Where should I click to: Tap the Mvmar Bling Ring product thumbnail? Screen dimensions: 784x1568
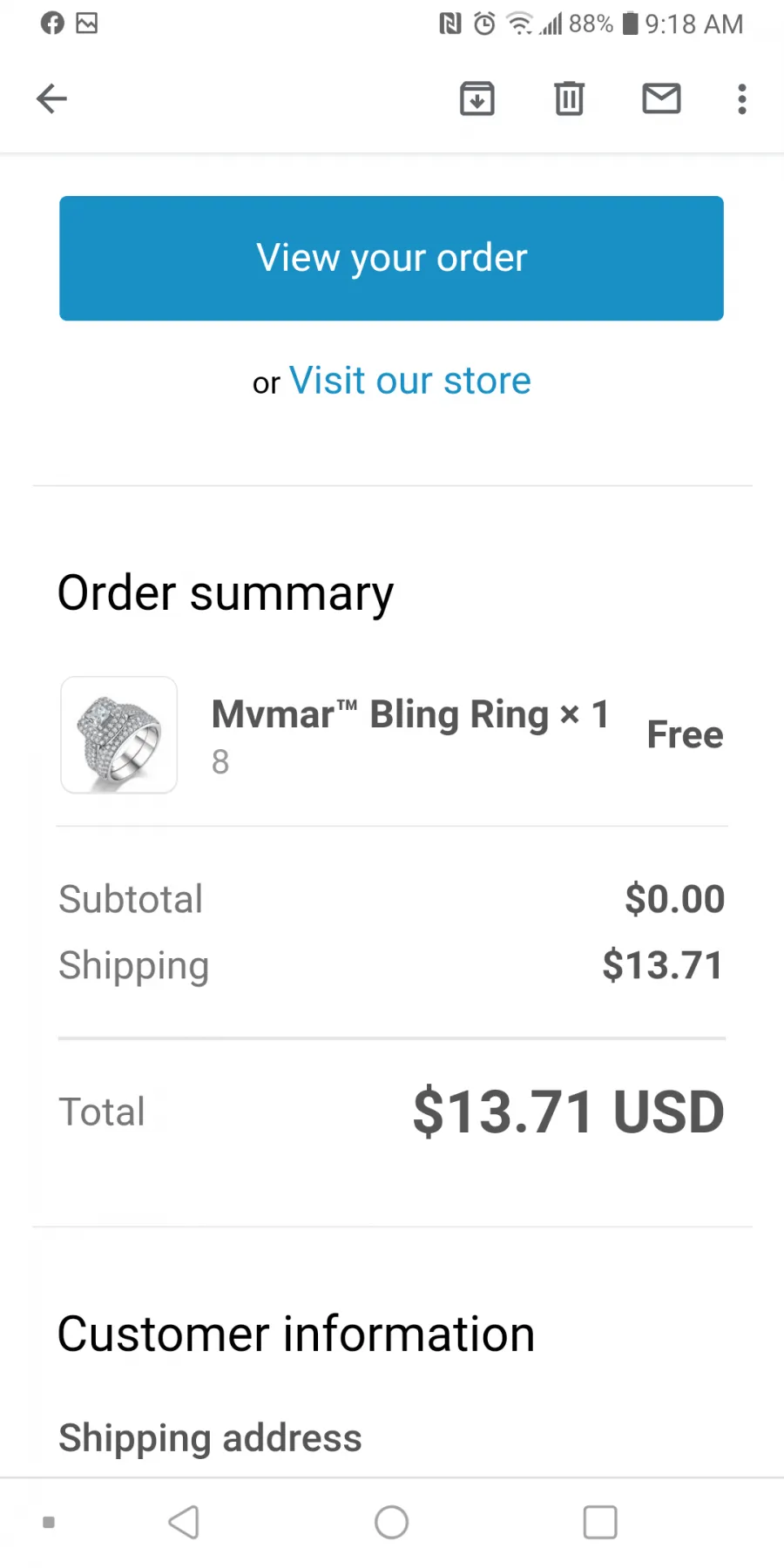119,735
